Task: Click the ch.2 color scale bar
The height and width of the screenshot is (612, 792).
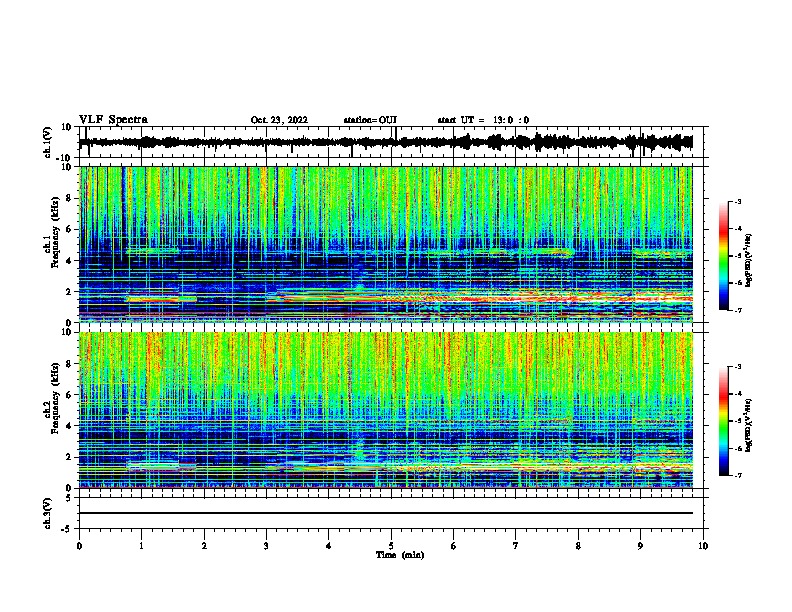Action: coord(724,421)
